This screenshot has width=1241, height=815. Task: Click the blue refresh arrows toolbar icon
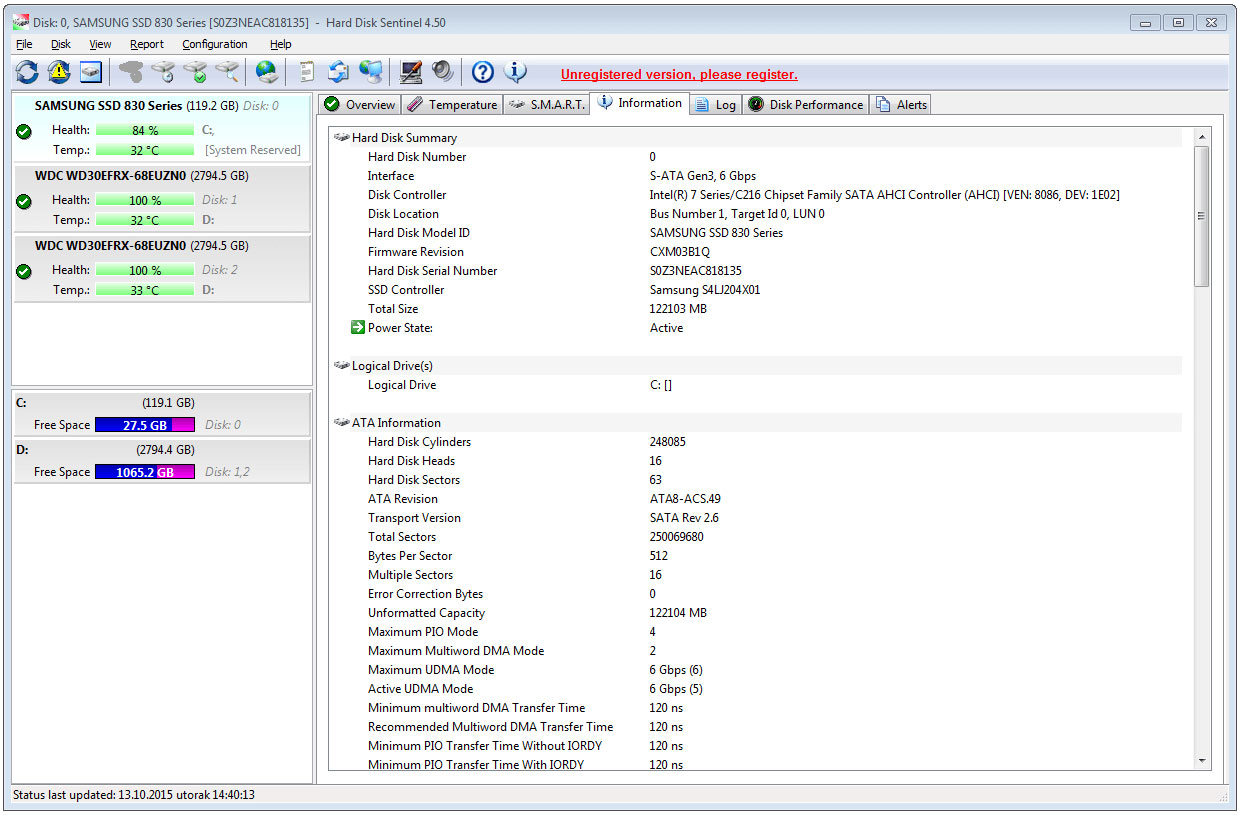pos(27,72)
